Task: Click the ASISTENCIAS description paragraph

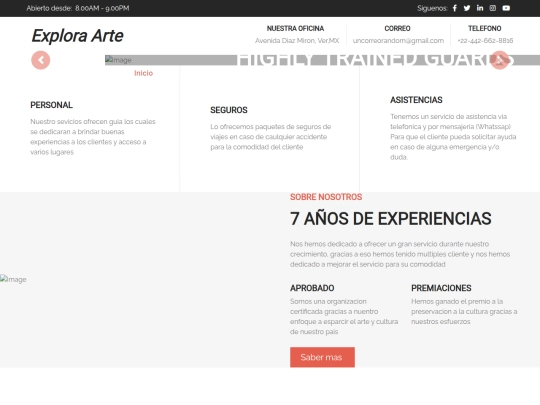Action: coord(453,137)
